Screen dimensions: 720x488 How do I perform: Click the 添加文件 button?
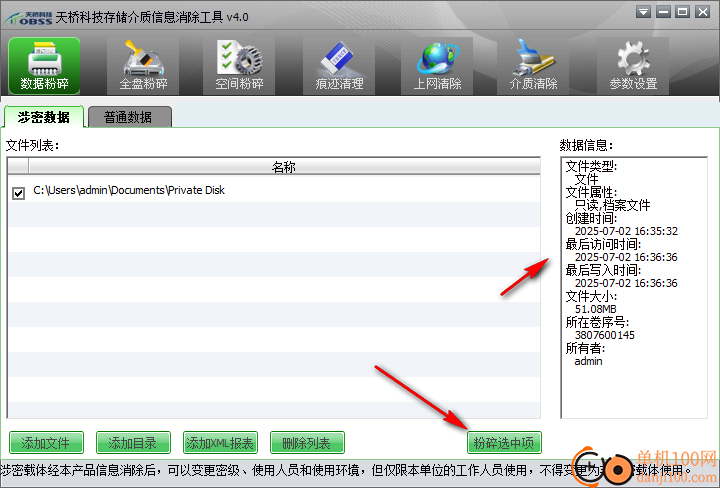coord(46,443)
